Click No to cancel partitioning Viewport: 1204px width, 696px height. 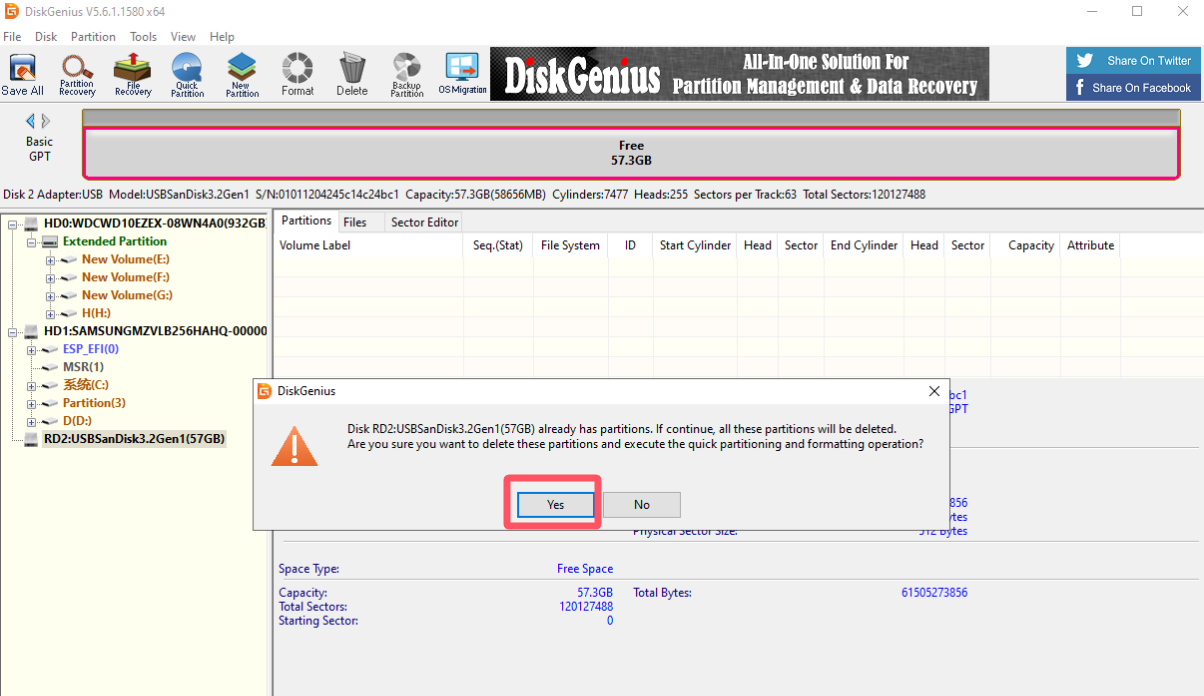point(641,505)
